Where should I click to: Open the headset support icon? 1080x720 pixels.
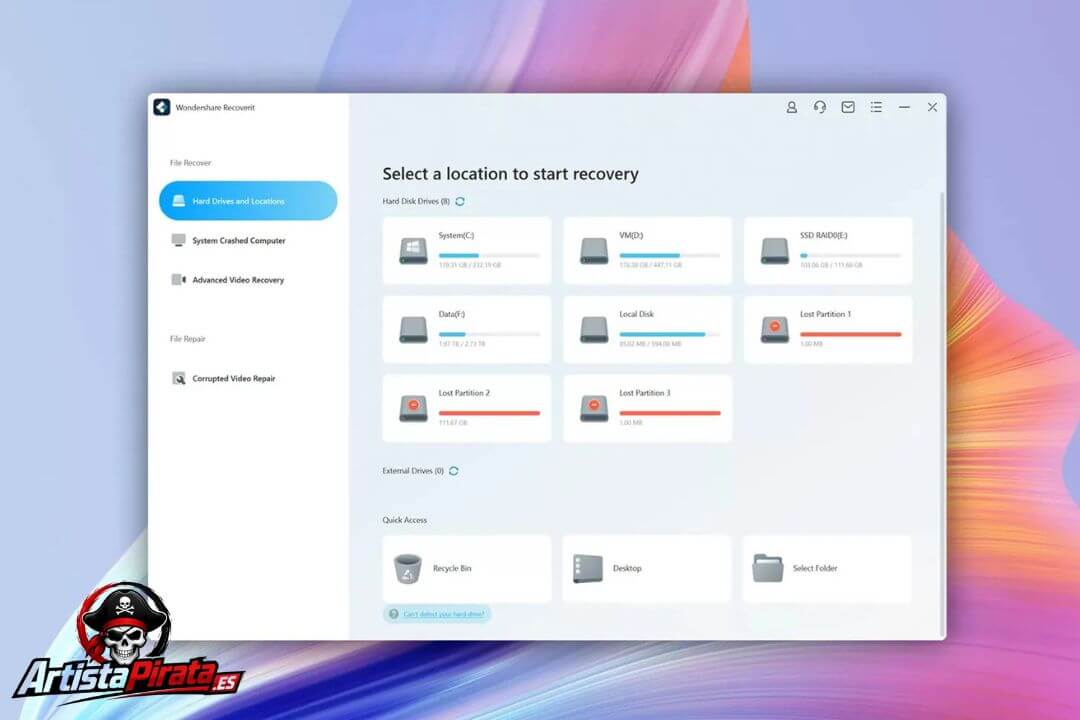(x=820, y=107)
